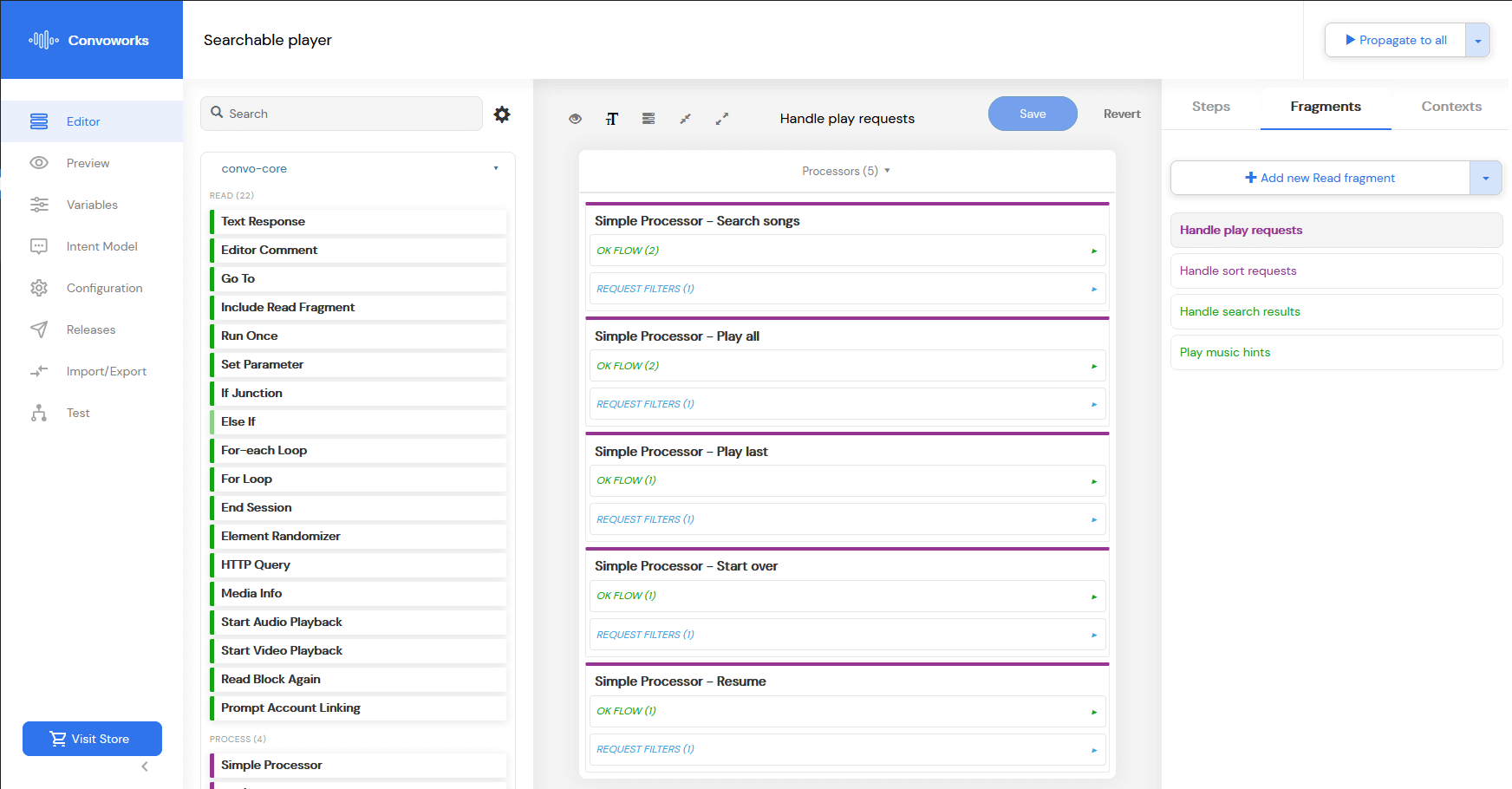This screenshot has height=789, width=1512.
Task: Click the stacked list view toolbar icon
Action: pos(648,119)
